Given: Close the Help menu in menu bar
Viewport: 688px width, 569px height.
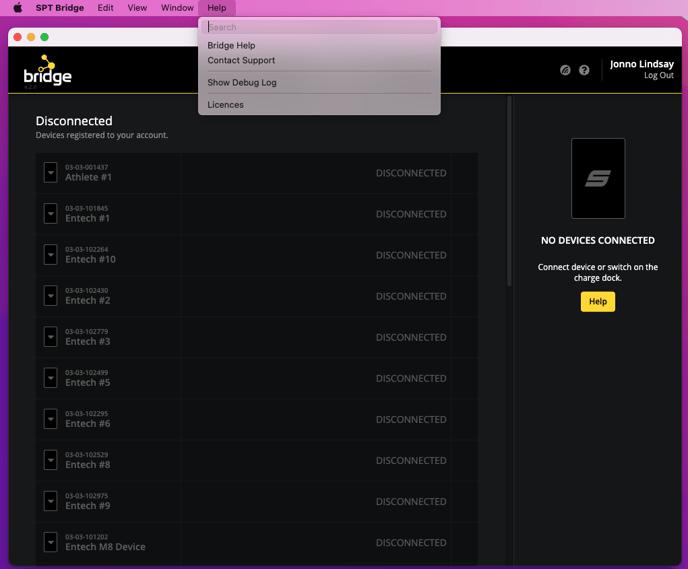Looking at the screenshot, I should click(217, 8).
